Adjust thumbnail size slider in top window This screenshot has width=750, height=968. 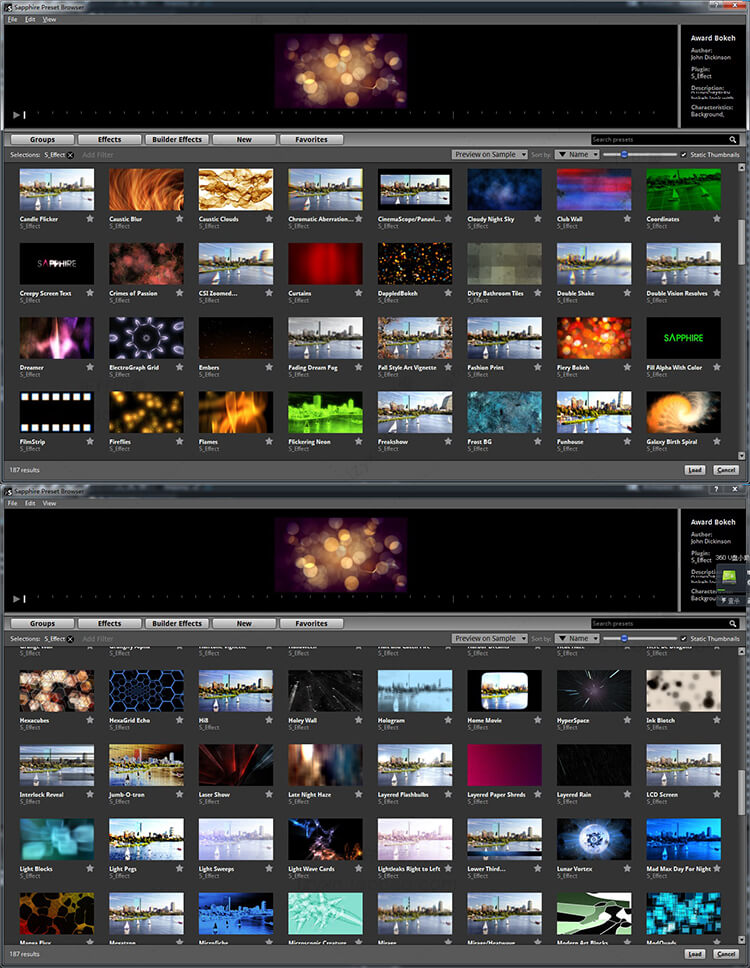pyautogui.click(x=624, y=154)
